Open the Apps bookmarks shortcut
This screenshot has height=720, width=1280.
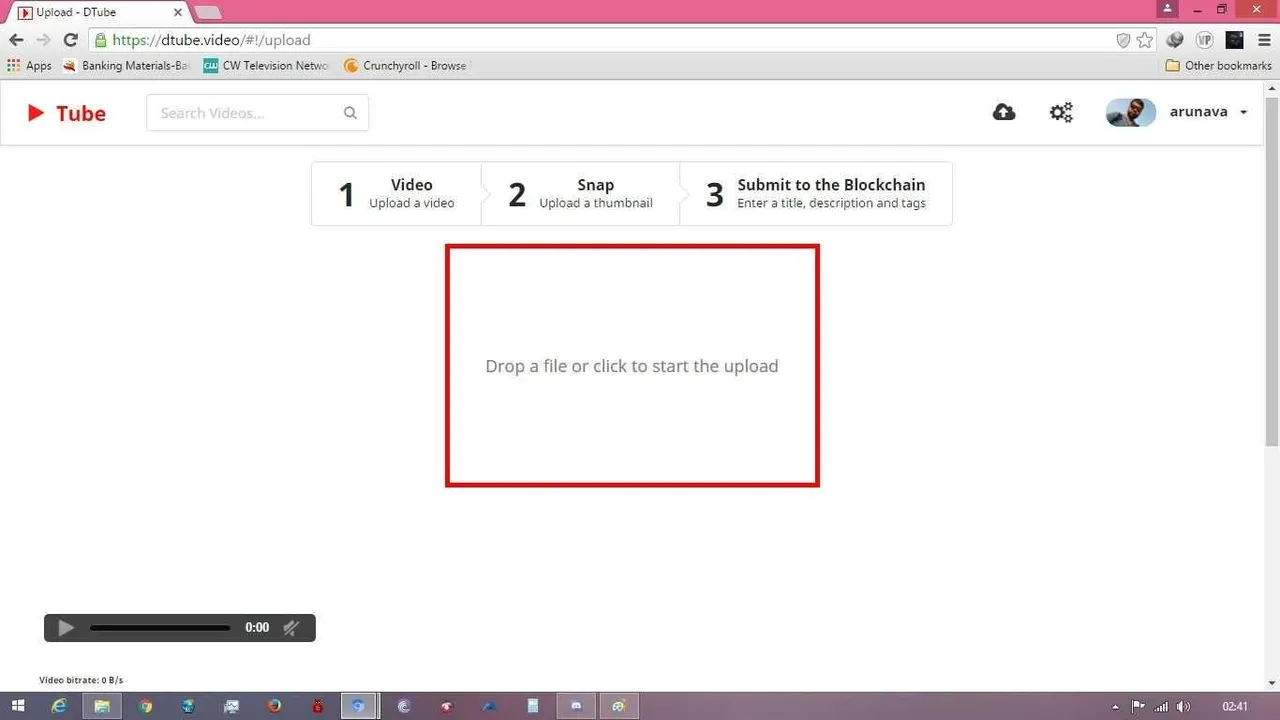[x=29, y=66]
